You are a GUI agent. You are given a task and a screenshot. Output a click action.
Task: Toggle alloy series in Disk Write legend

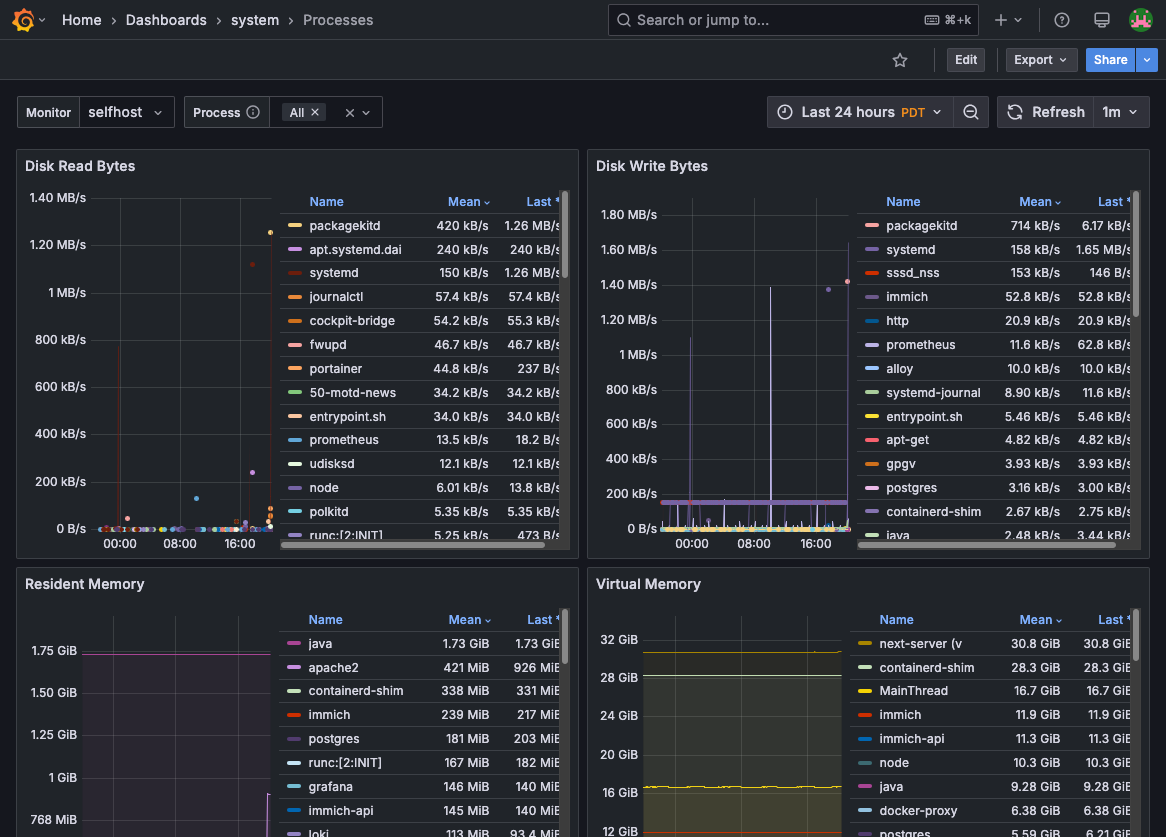pyautogui.click(x=899, y=369)
